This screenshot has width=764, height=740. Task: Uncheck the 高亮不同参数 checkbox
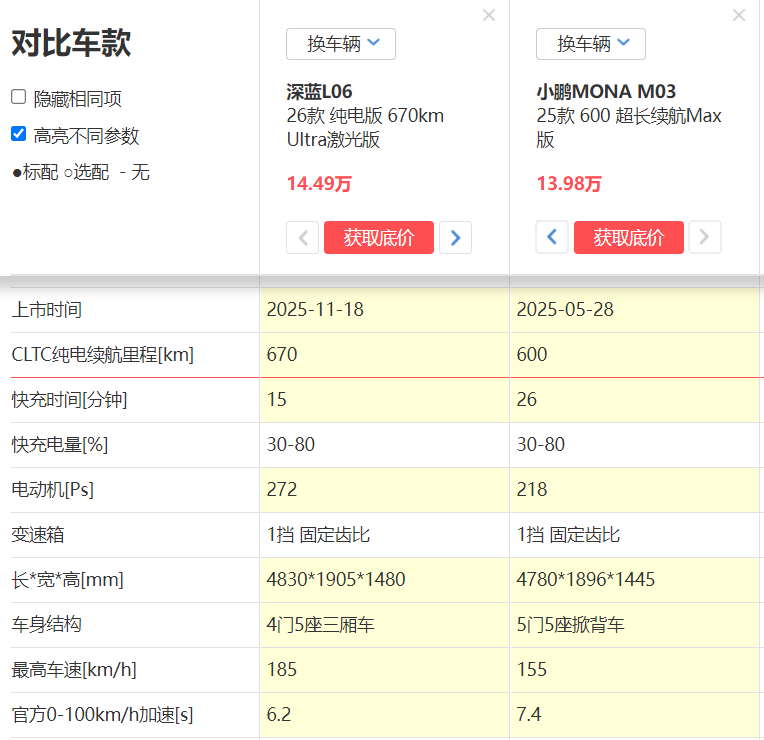[x=19, y=134]
